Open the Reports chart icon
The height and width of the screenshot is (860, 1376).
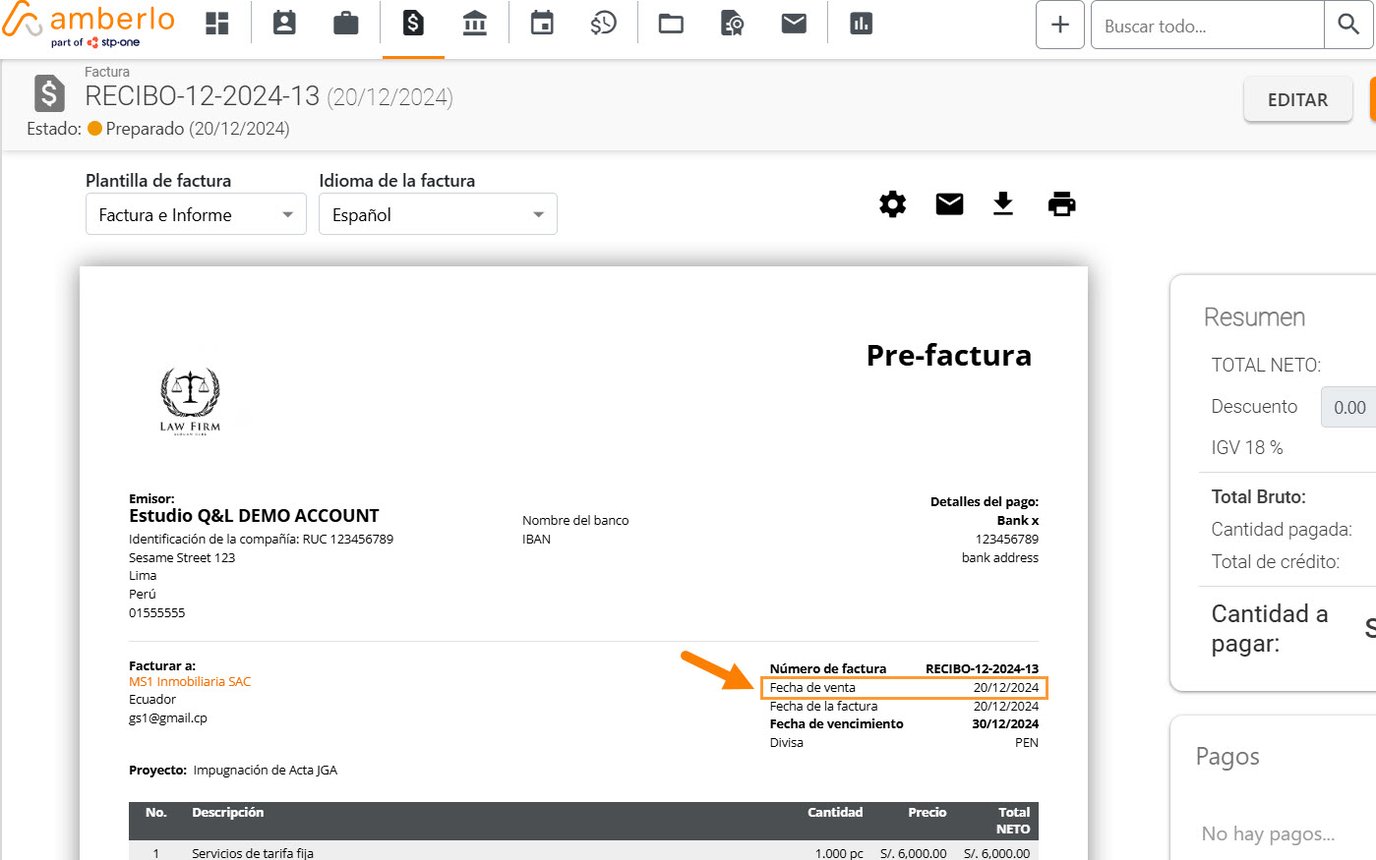tap(861, 22)
